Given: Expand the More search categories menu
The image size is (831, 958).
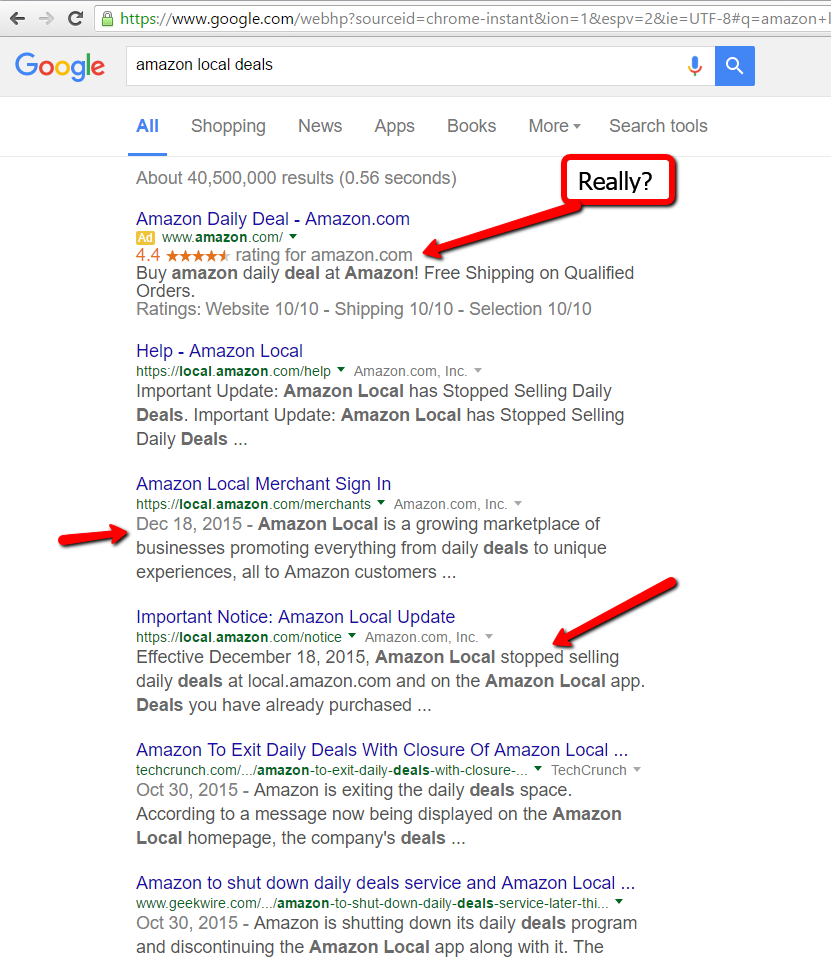Looking at the screenshot, I should 554,126.
